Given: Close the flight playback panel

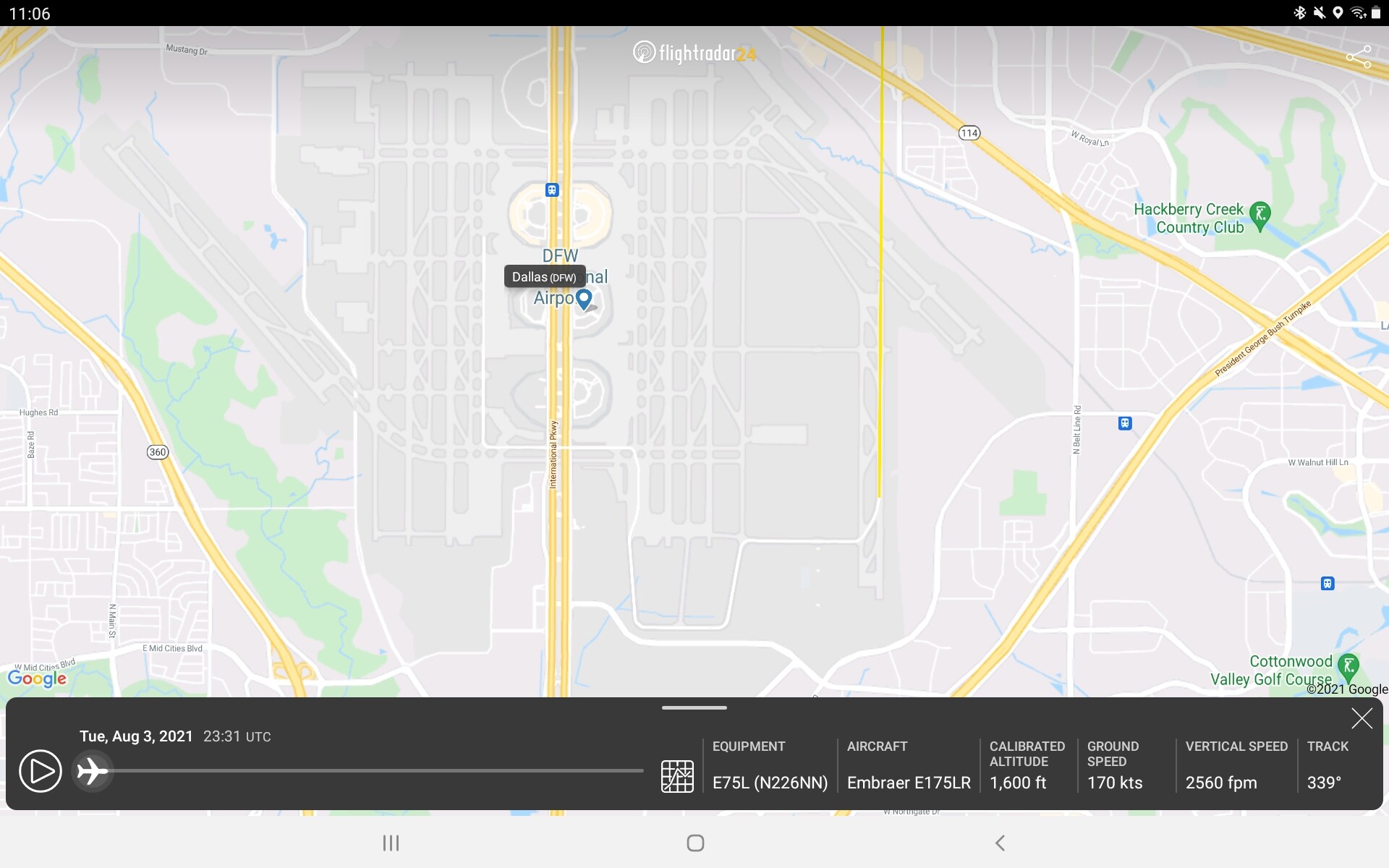Looking at the screenshot, I should [x=1362, y=718].
